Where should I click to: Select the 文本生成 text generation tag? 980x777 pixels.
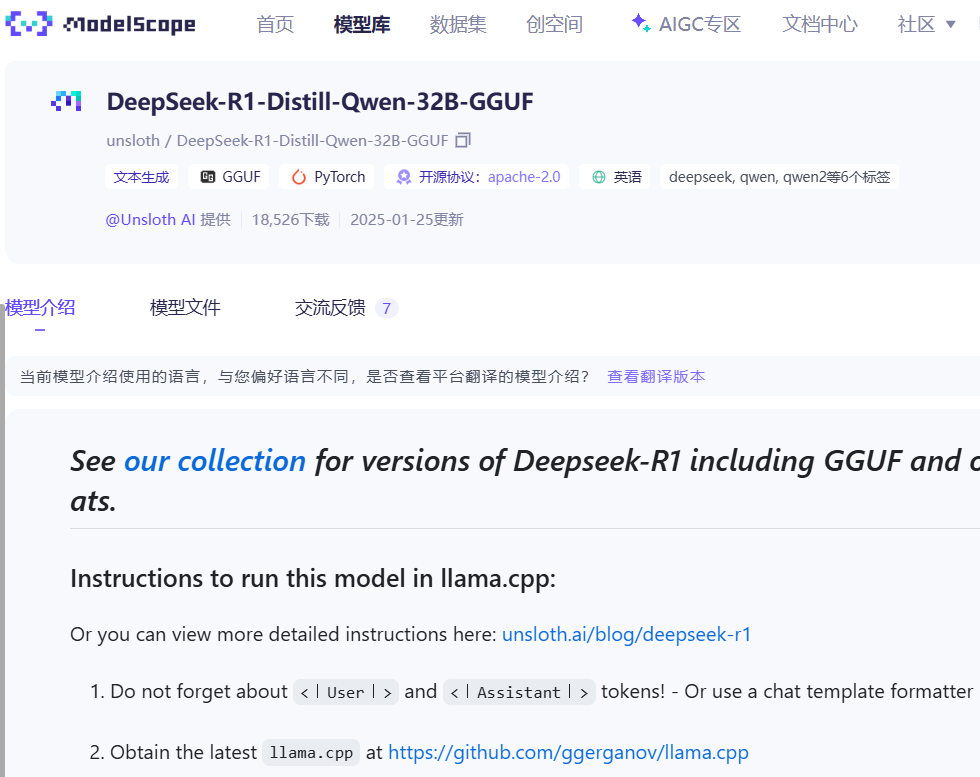[x=141, y=177]
